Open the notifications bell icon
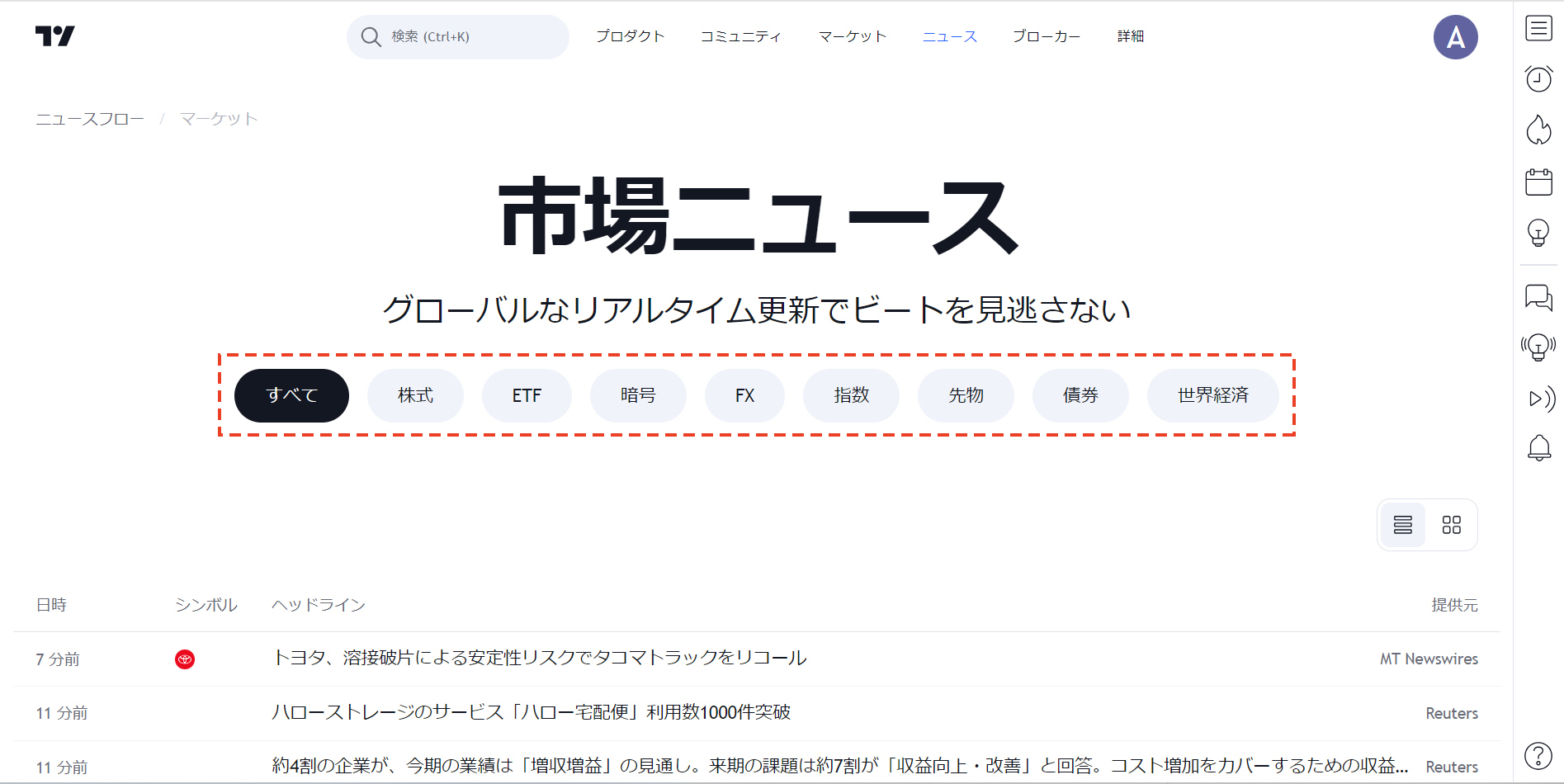Viewport: 1564px width, 784px height. pyautogui.click(x=1538, y=448)
